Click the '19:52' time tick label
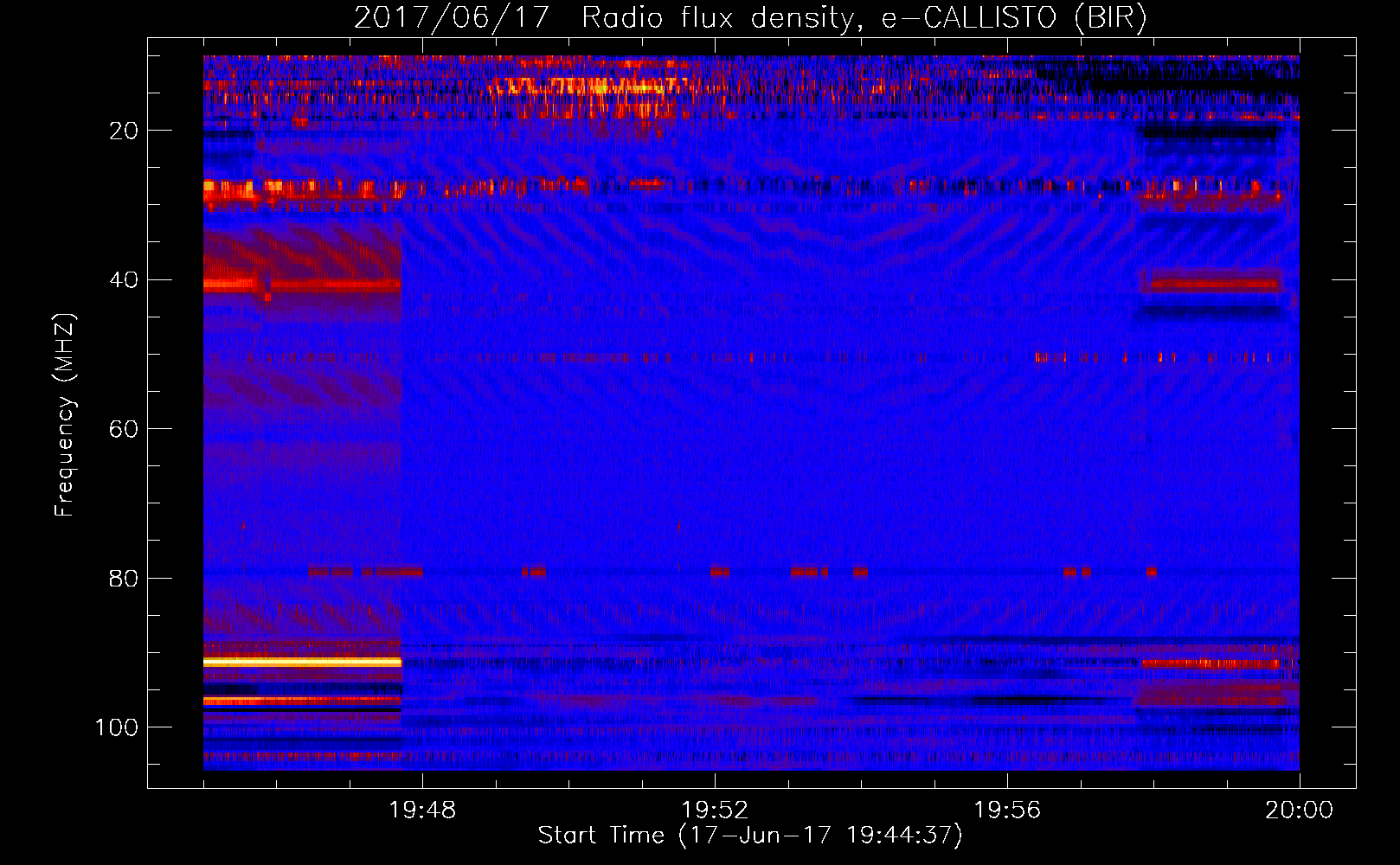Screen dimensions: 1400x865 715,811
